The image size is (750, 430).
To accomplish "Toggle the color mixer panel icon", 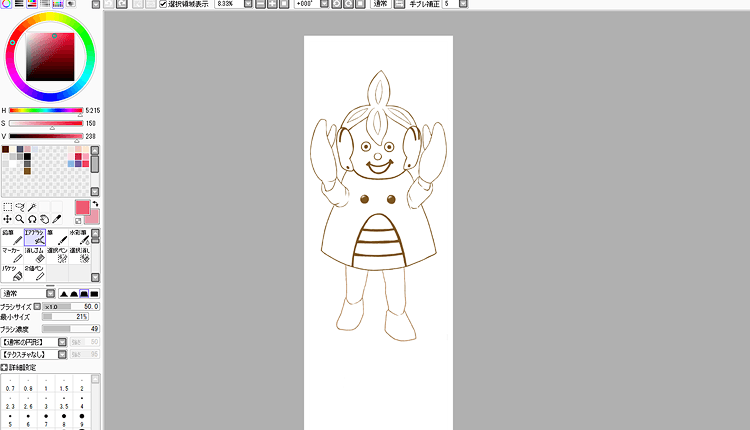I will (45, 3).
